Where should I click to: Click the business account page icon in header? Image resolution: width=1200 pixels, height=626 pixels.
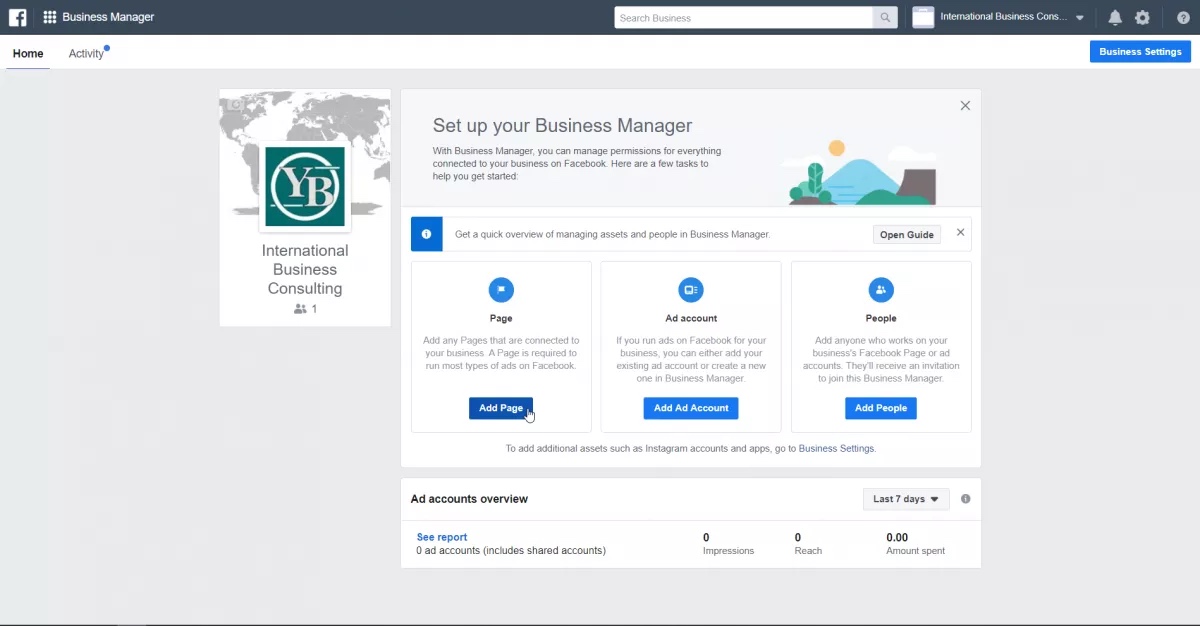tap(923, 17)
